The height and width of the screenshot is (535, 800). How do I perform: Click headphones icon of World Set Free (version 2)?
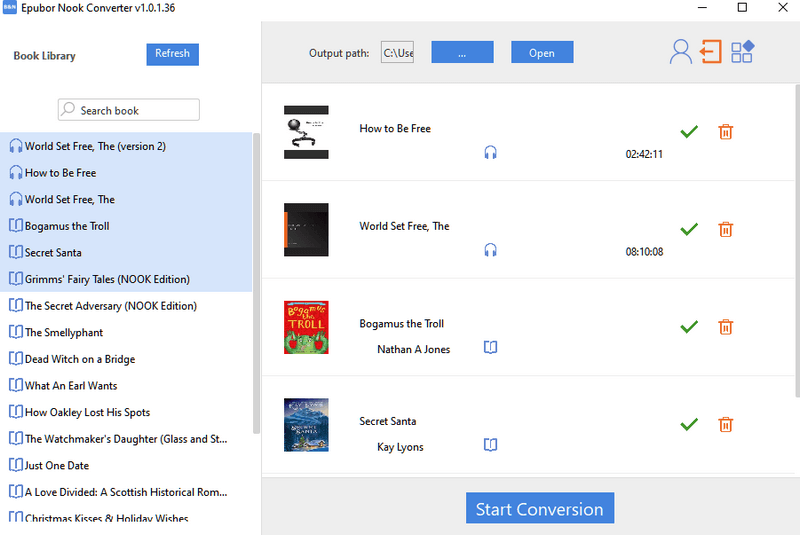pyautogui.click(x=16, y=146)
